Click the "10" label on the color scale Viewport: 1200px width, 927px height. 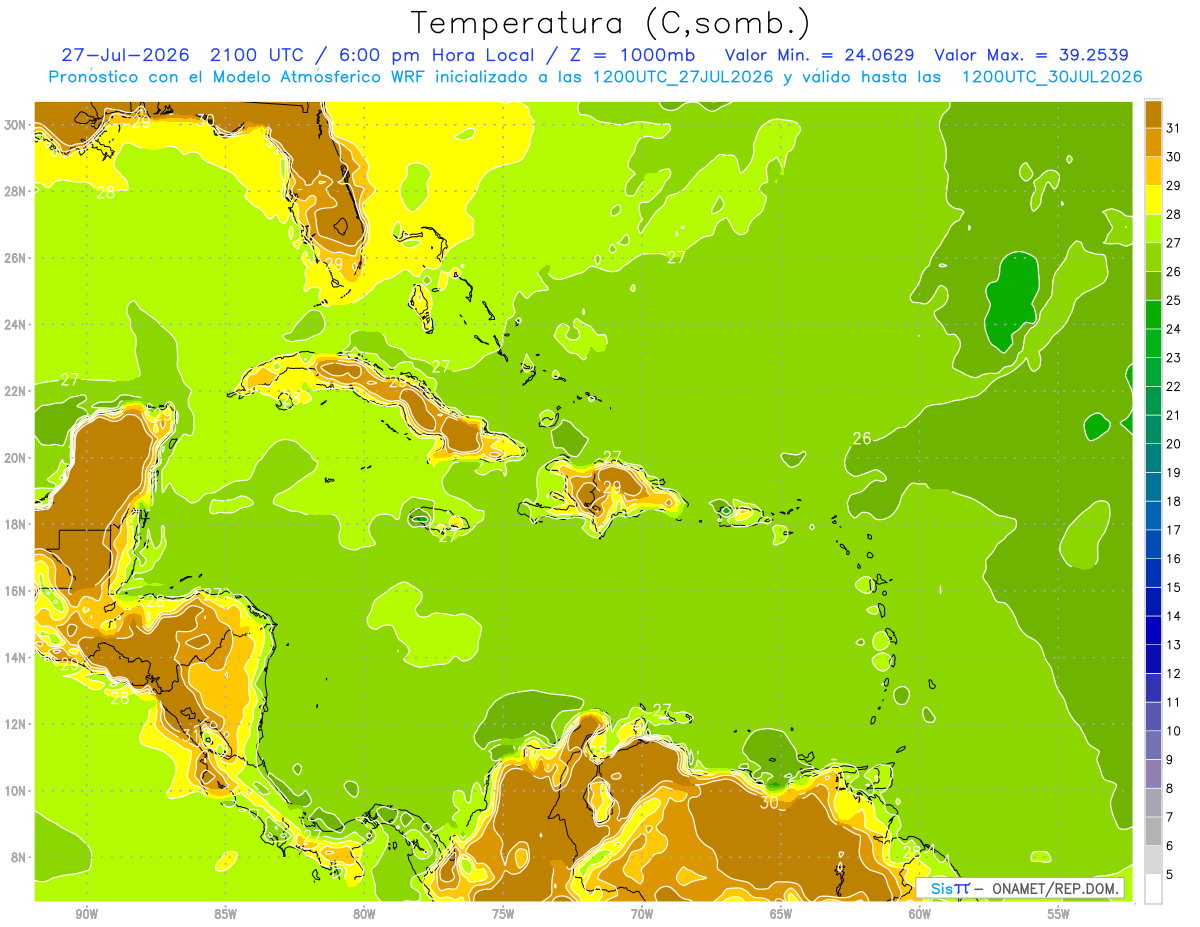[1174, 731]
